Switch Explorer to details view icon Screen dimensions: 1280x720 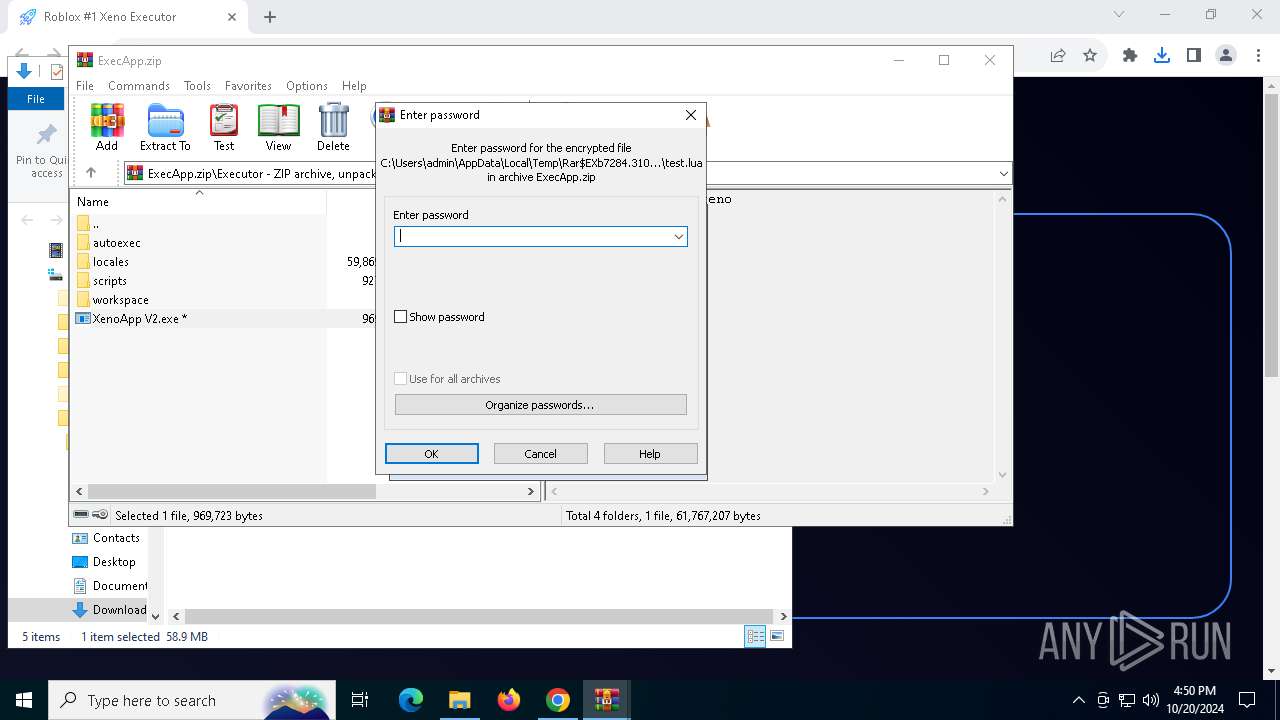coord(755,636)
